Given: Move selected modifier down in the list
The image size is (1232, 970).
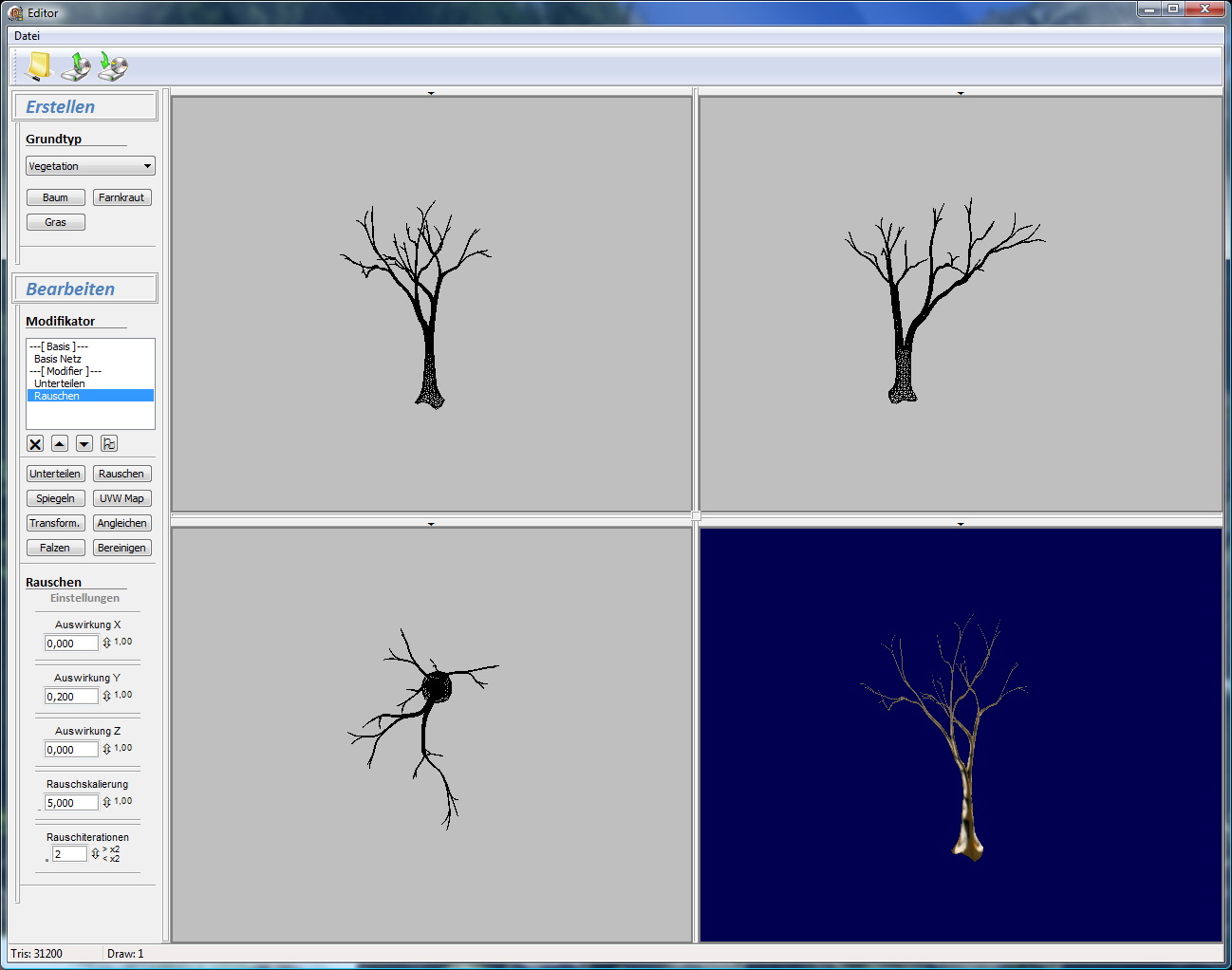Looking at the screenshot, I should [84, 443].
